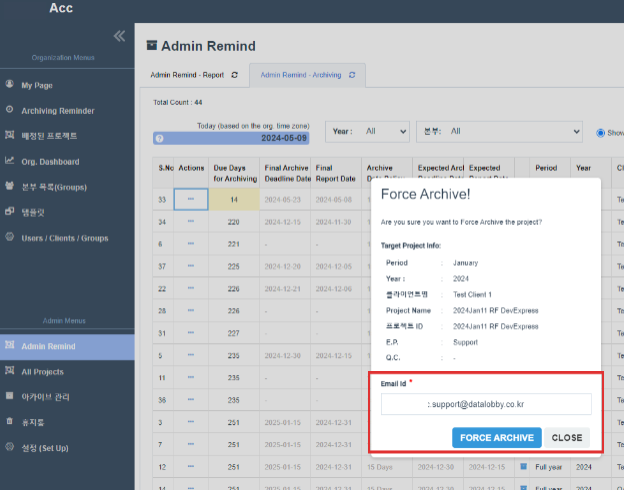Click the S.No column header
Screen dimensions: 624x490
(x=166, y=168)
